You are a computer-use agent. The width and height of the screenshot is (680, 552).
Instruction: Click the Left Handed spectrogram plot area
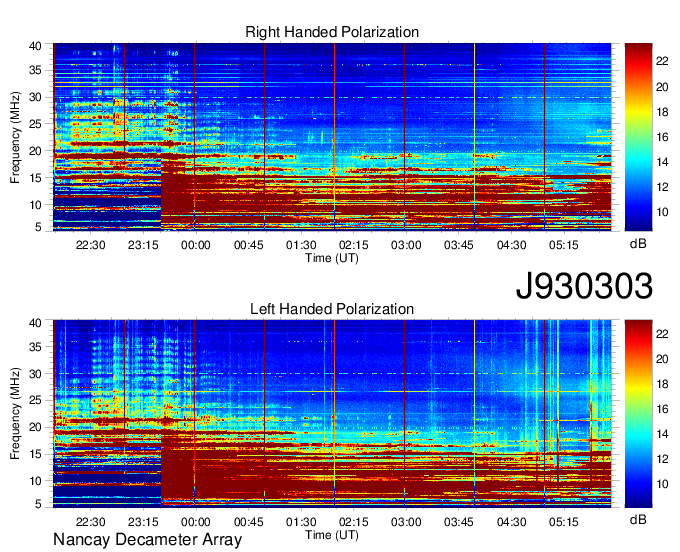pos(332,414)
